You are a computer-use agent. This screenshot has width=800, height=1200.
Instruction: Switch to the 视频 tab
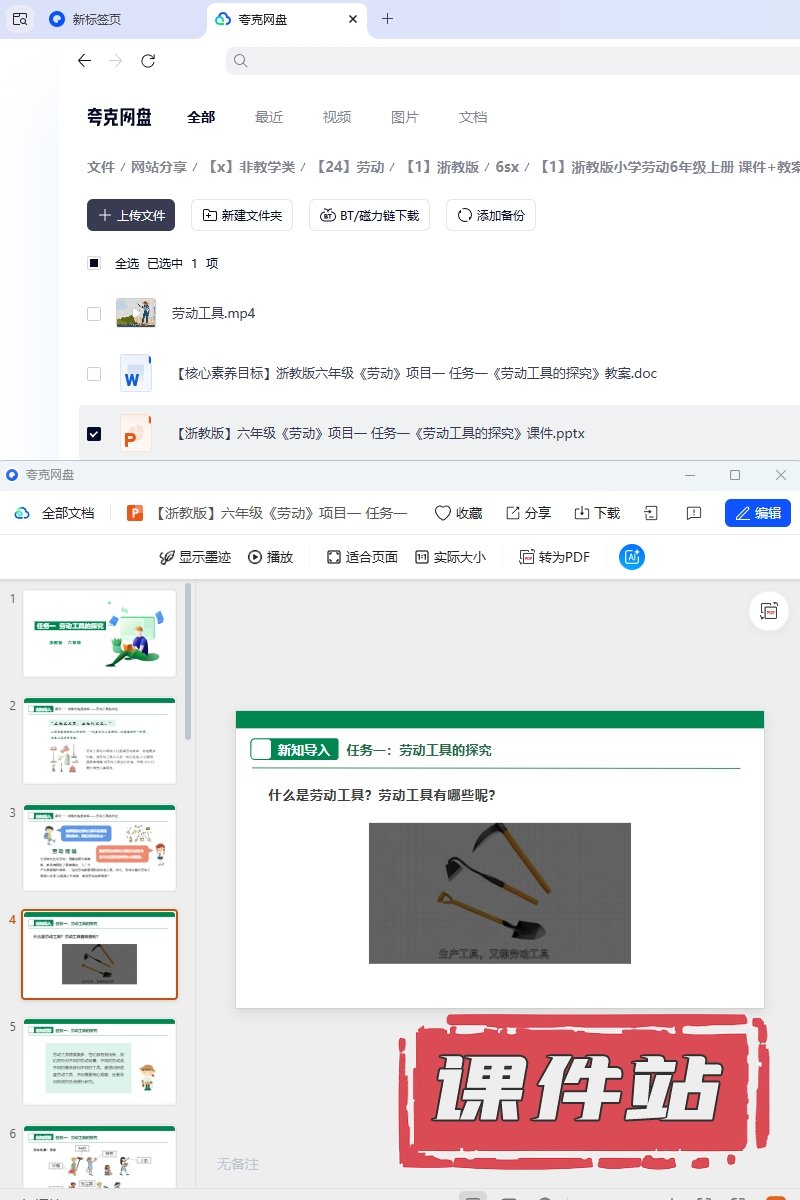pos(337,117)
